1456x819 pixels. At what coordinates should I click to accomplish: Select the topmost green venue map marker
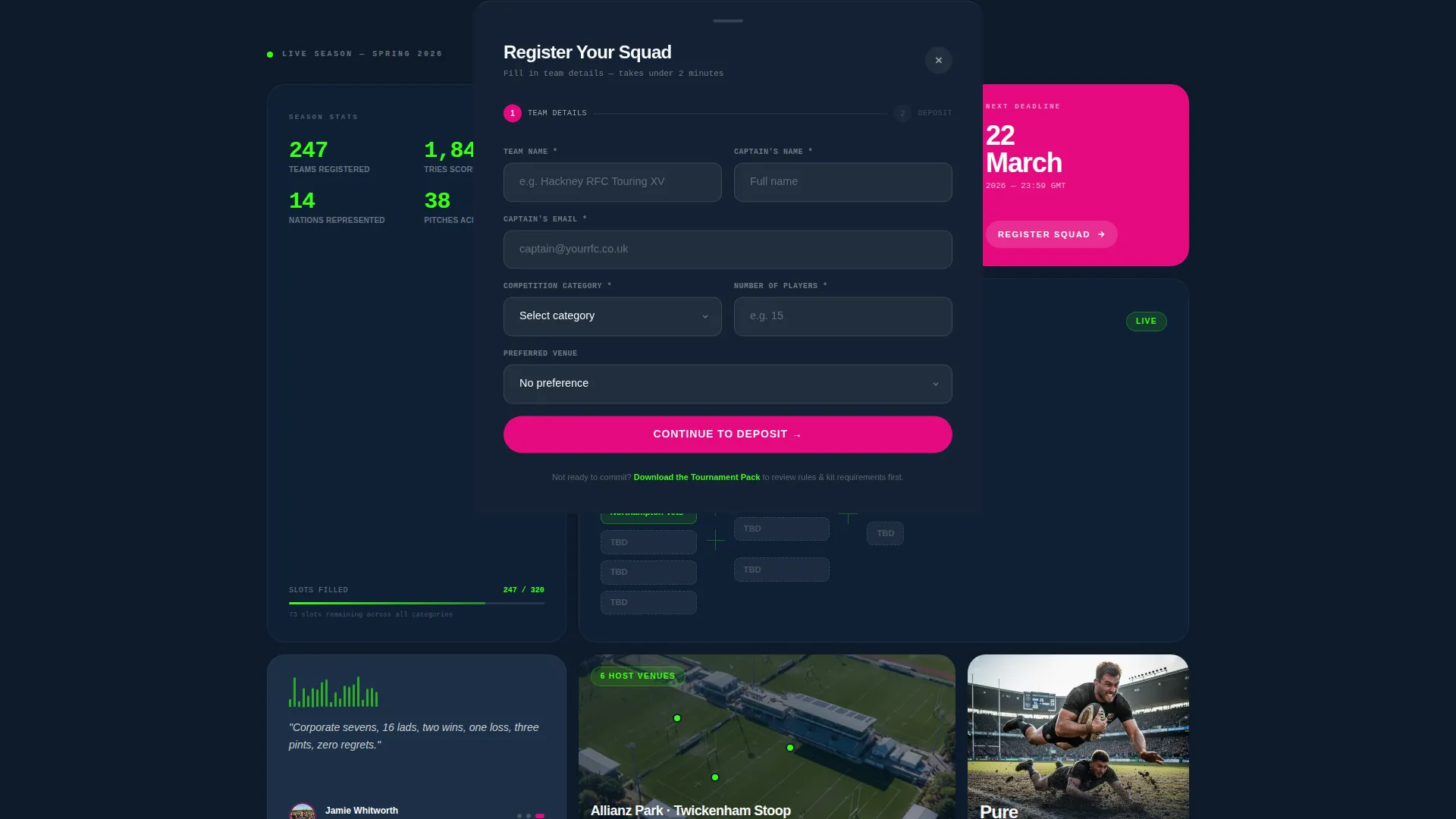click(677, 718)
